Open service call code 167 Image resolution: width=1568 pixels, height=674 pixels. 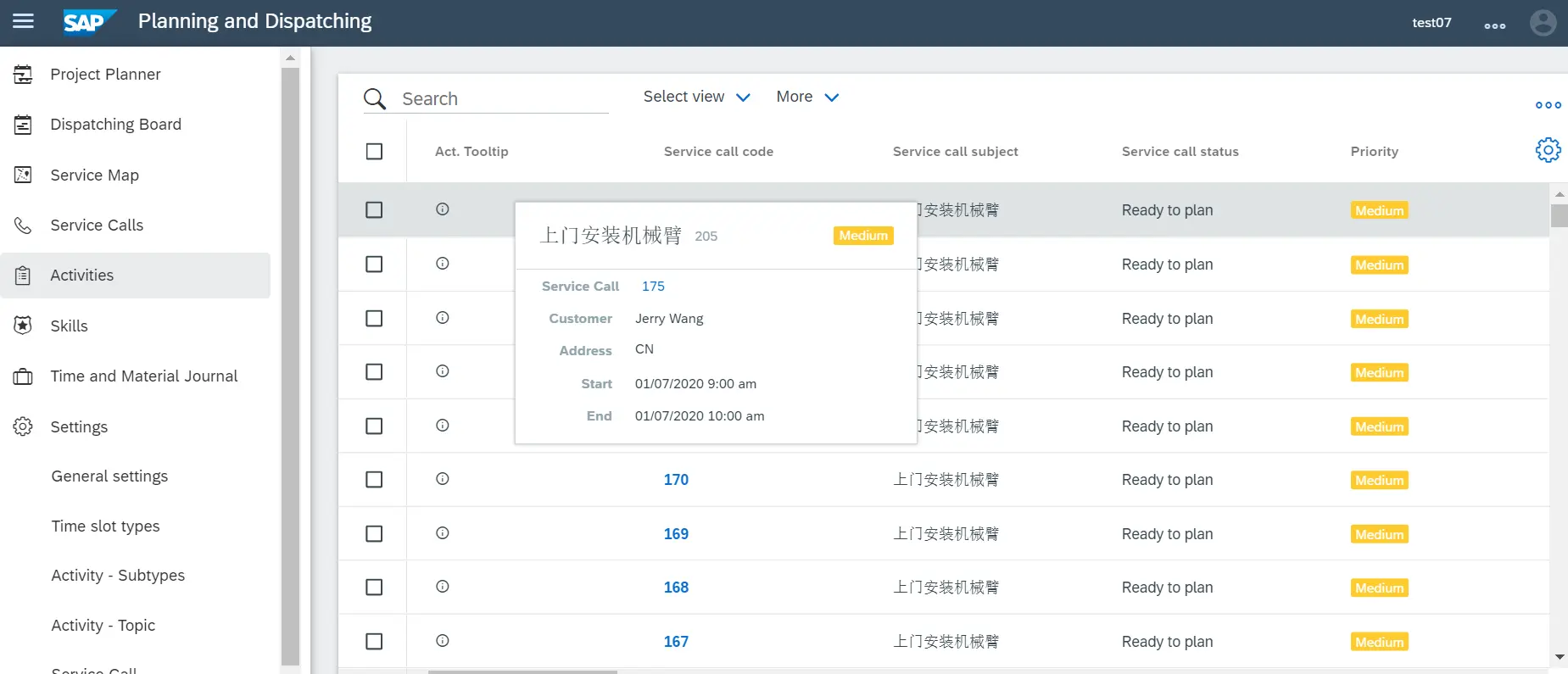coord(676,642)
